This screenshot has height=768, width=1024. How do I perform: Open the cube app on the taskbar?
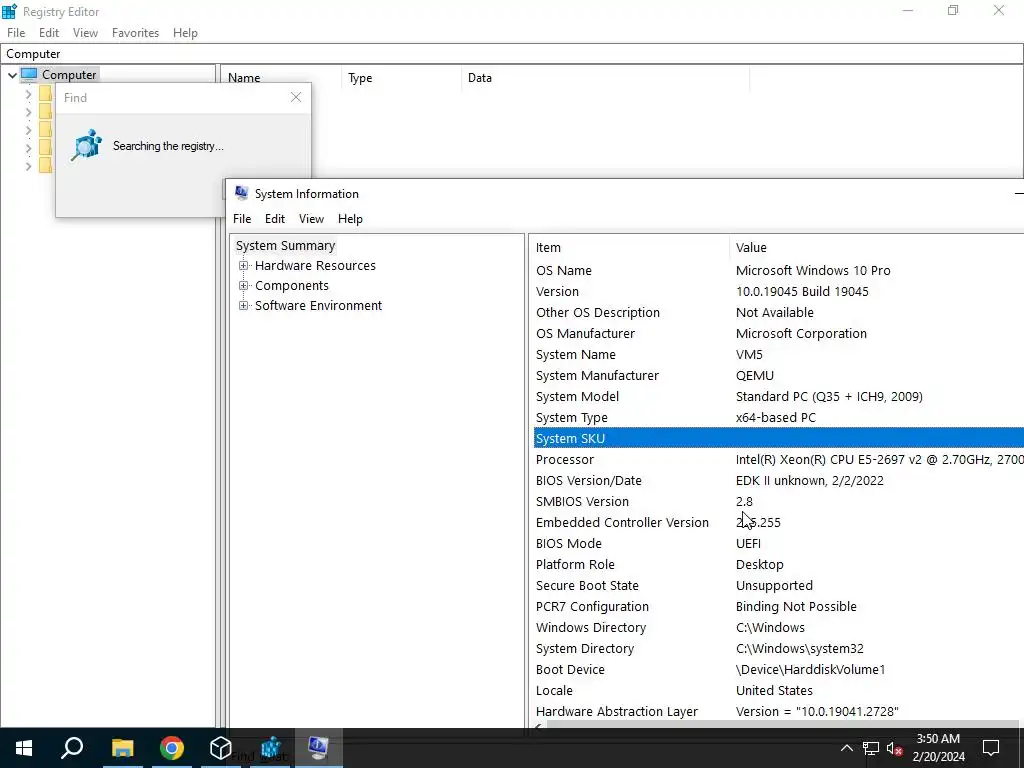click(221, 748)
